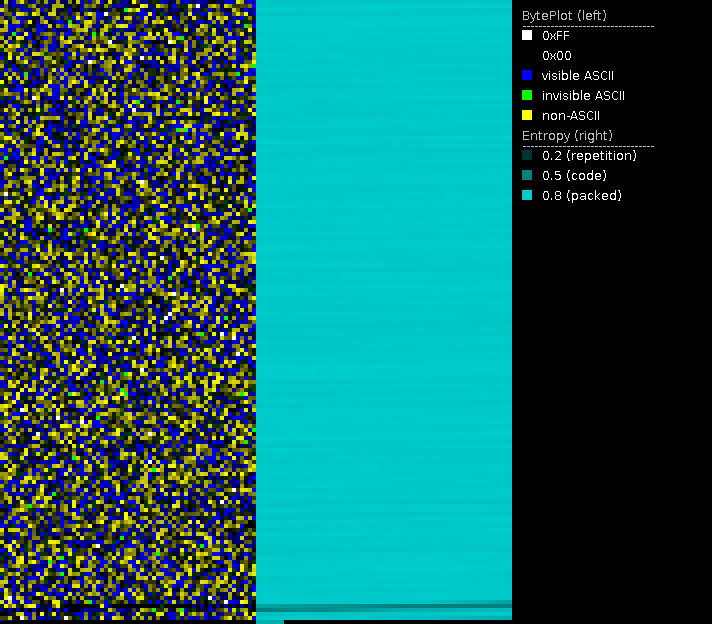712x624 pixels.
Task: Click the 0.2 repetition entropy swatch
Action: [527, 156]
